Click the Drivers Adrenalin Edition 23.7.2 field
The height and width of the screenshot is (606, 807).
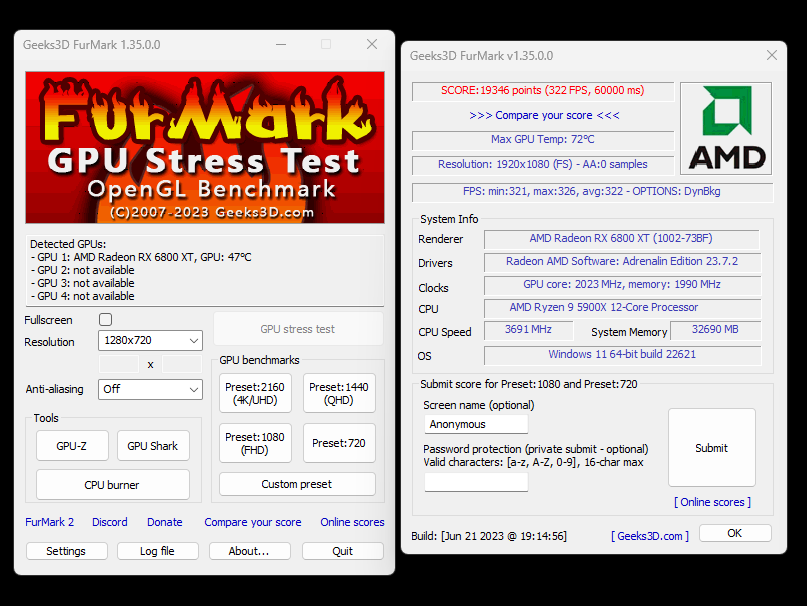pos(622,262)
